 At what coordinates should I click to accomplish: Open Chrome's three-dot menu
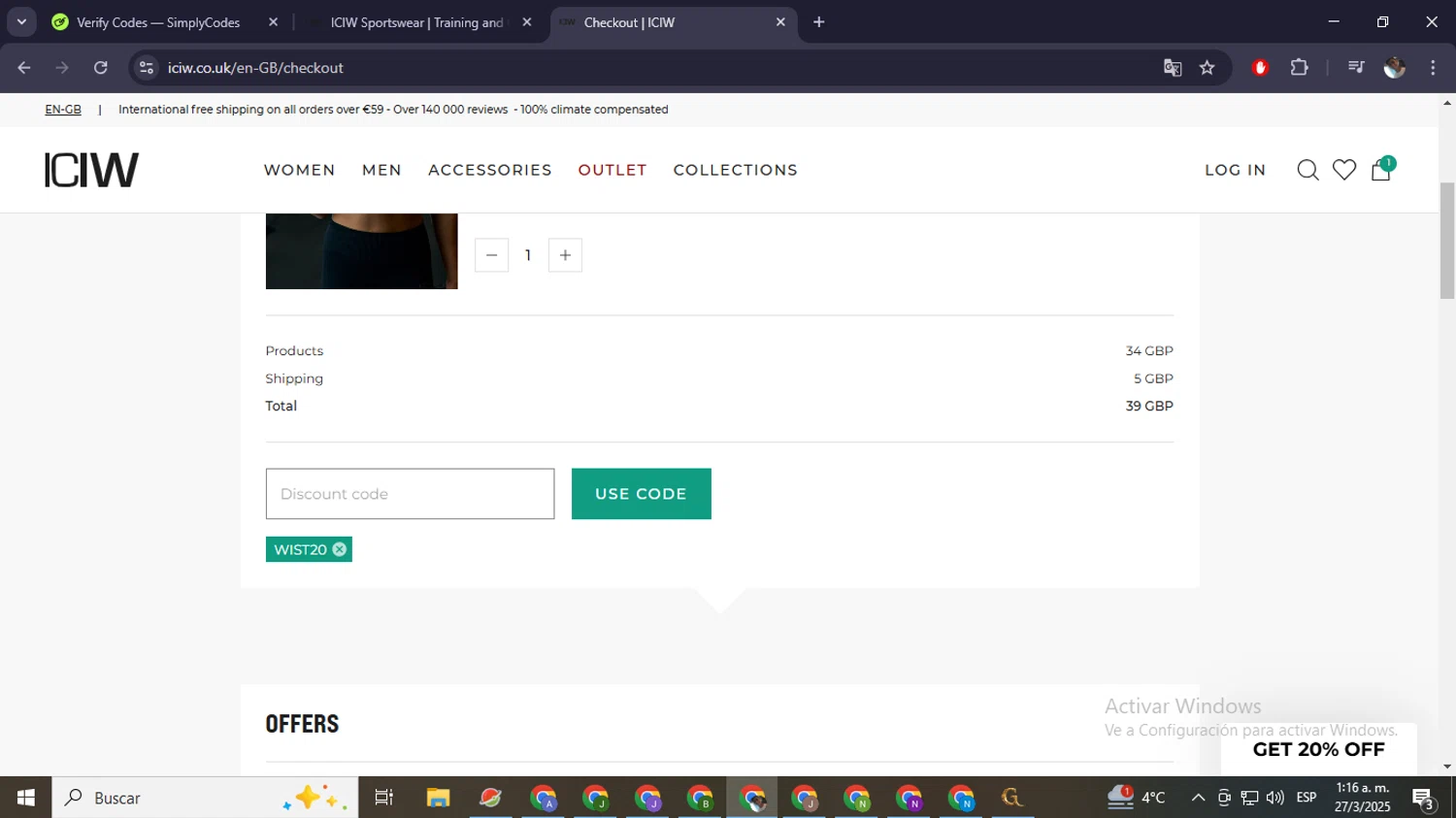pyautogui.click(x=1433, y=68)
